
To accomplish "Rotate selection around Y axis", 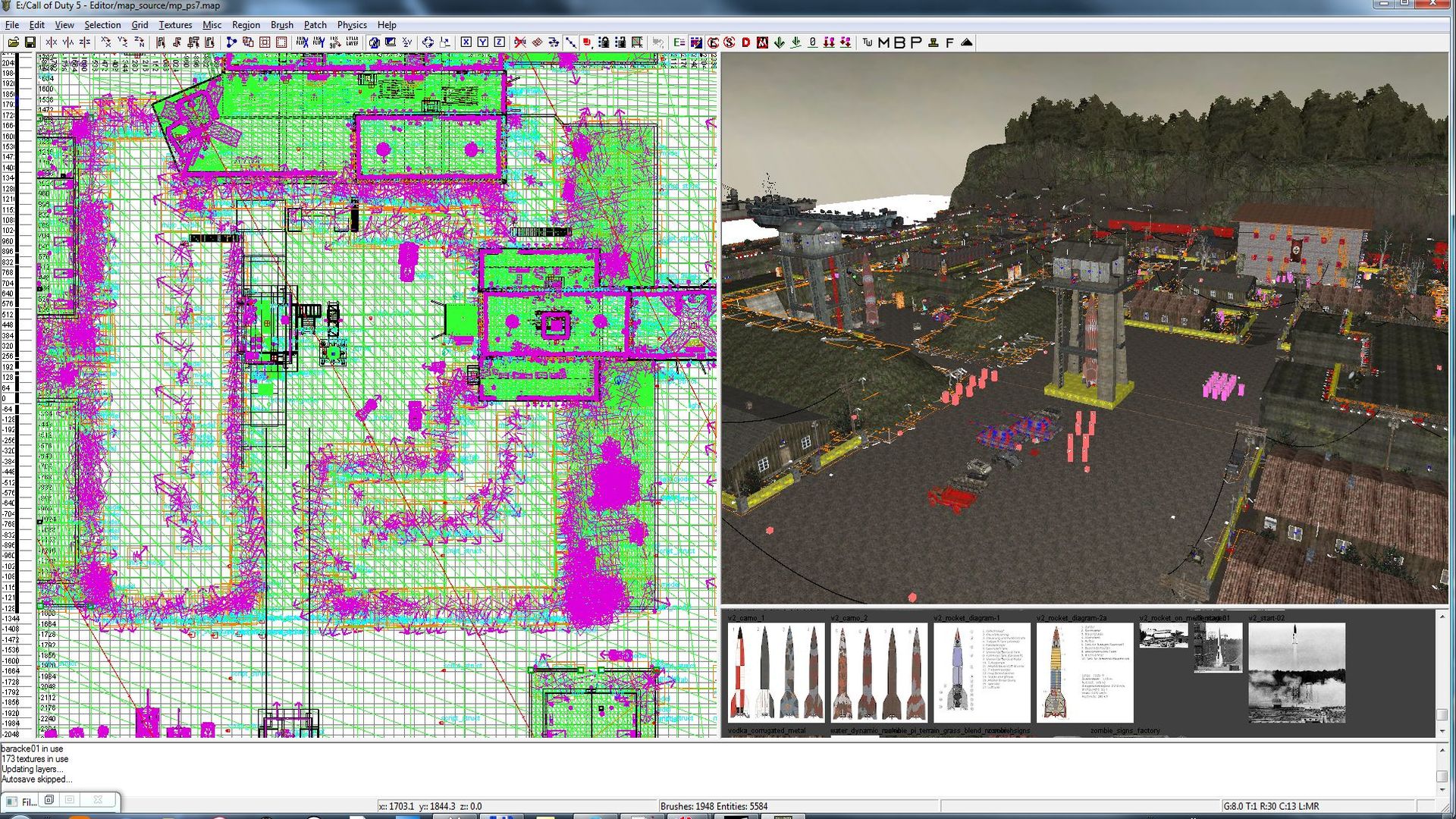I will [123, 42].
